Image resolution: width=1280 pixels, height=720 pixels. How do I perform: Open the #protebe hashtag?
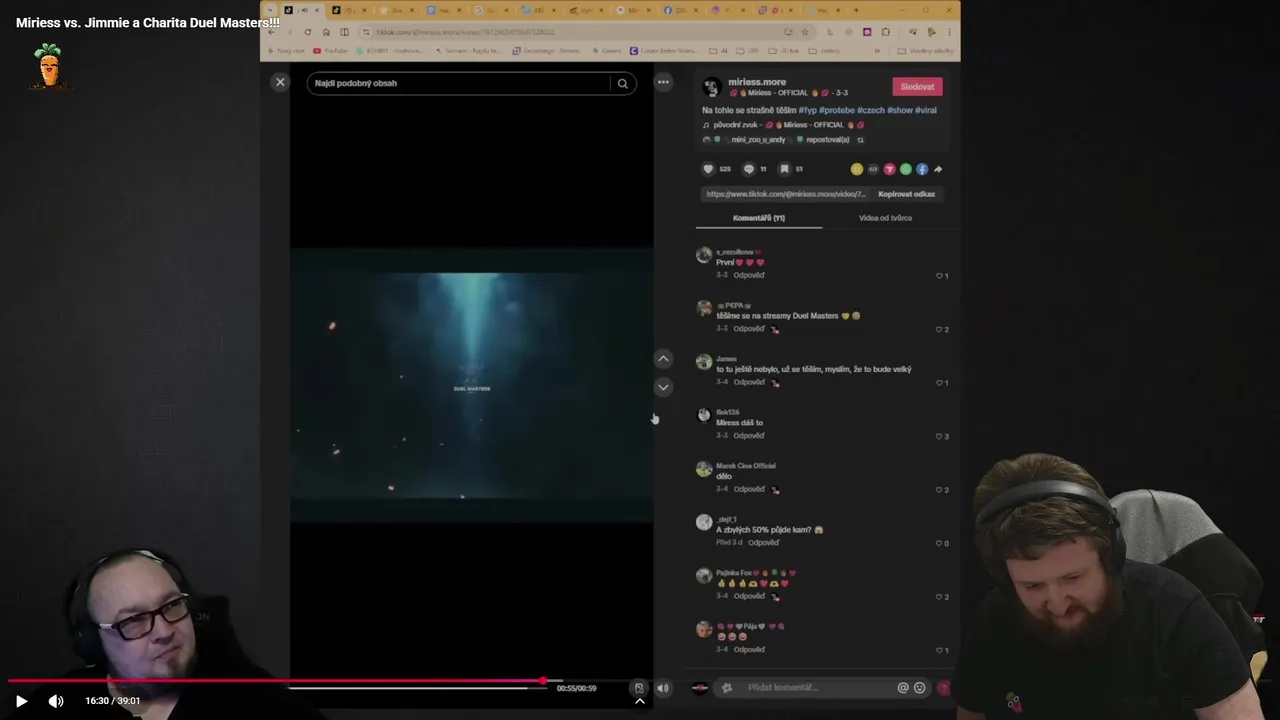[837, 110]
